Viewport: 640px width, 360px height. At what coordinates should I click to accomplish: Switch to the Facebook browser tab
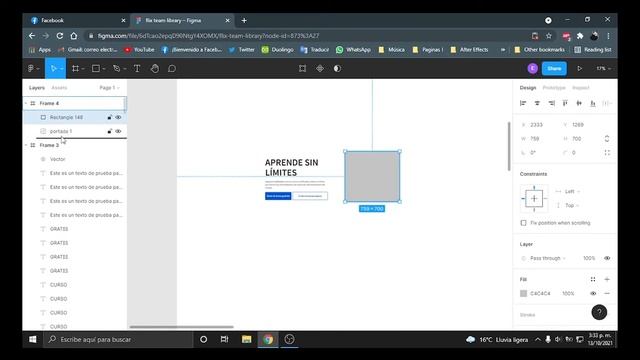click(x=77, y=20)
